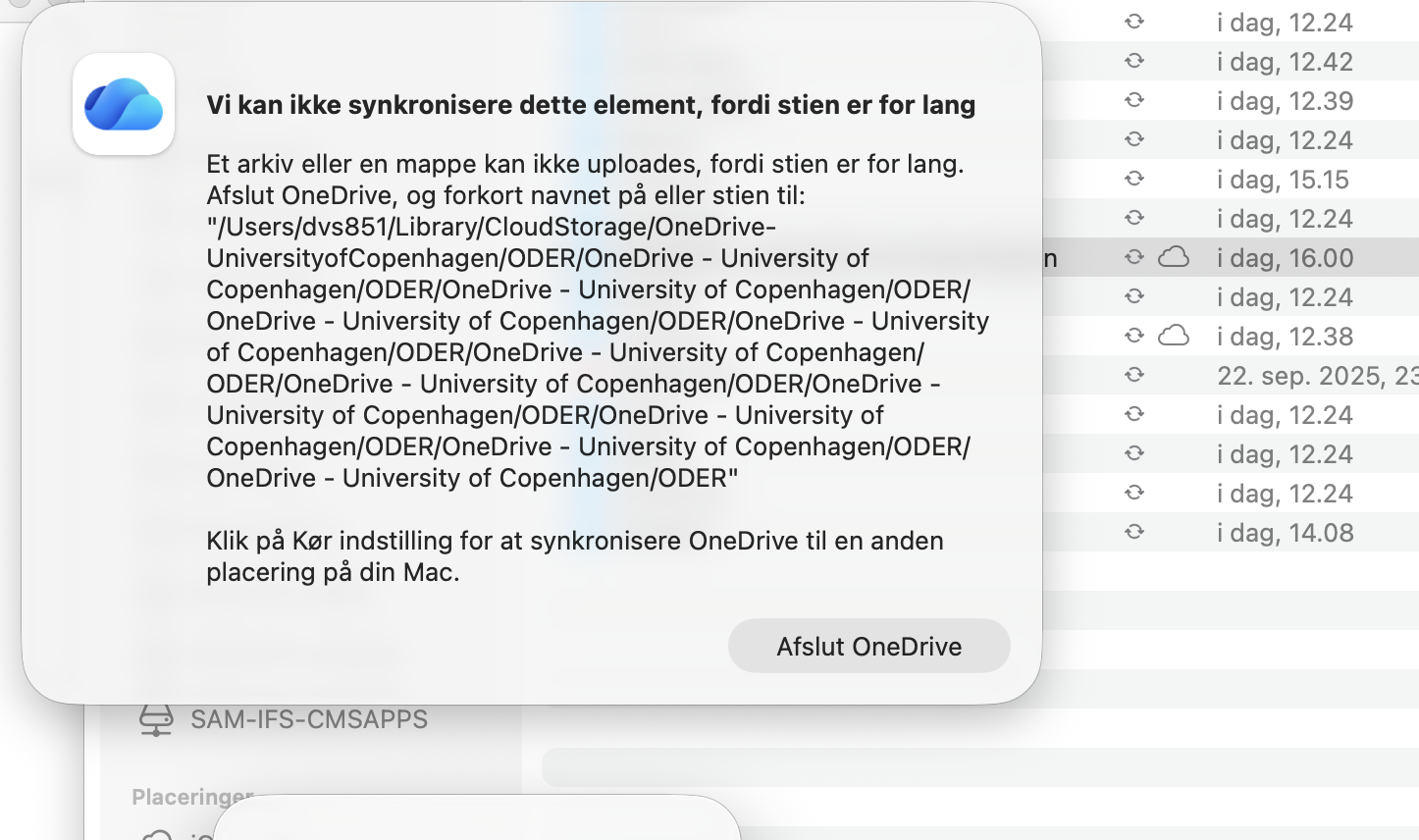The width and height of the screenshot is (1419, 840).
Task: Click the SAM-IFS-CMSAPPS network drive icon
Action: (x=156, y=719)
